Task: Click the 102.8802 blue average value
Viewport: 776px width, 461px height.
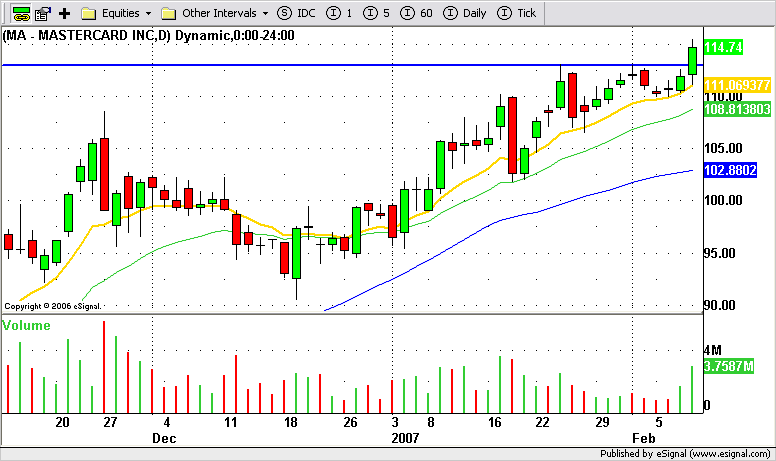Action: pyautogui.click(x=730, y=170)
